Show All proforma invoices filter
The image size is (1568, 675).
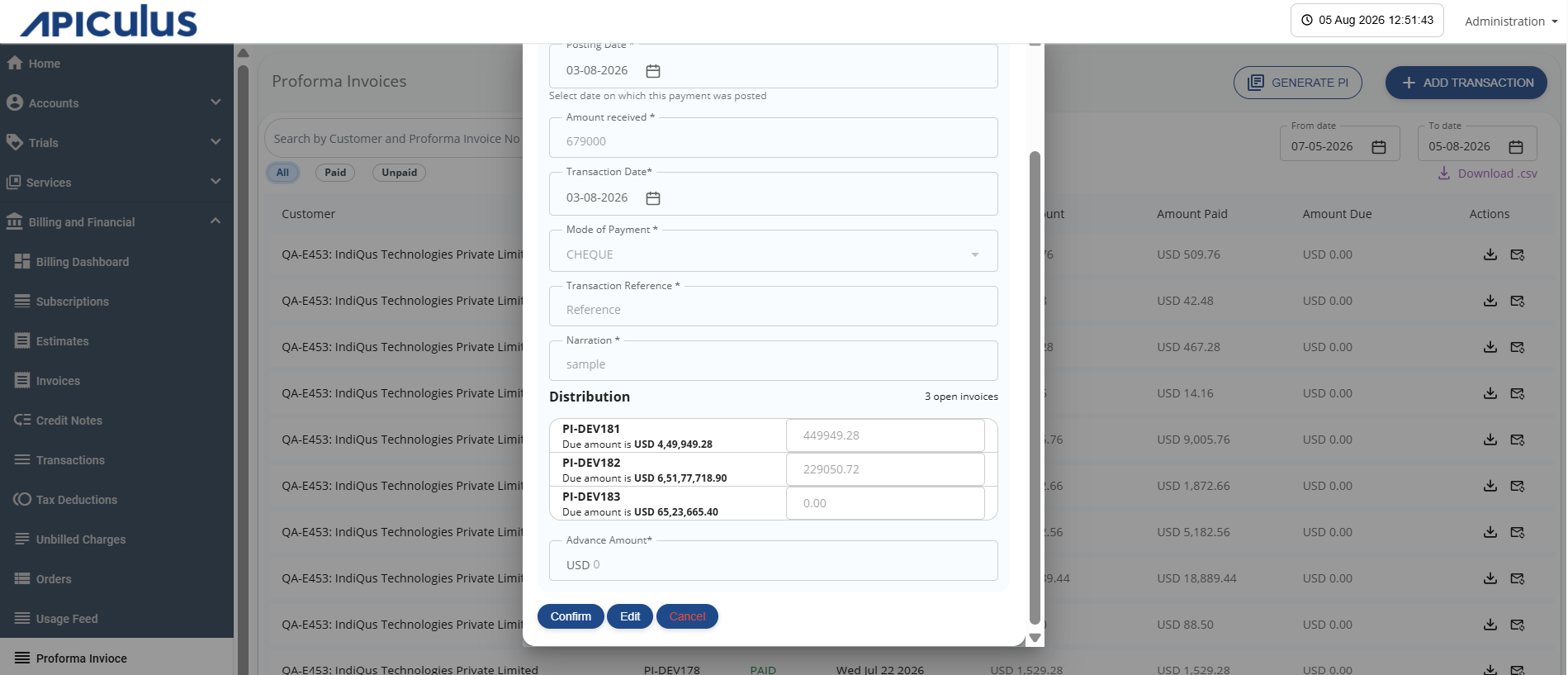(282, 173)
